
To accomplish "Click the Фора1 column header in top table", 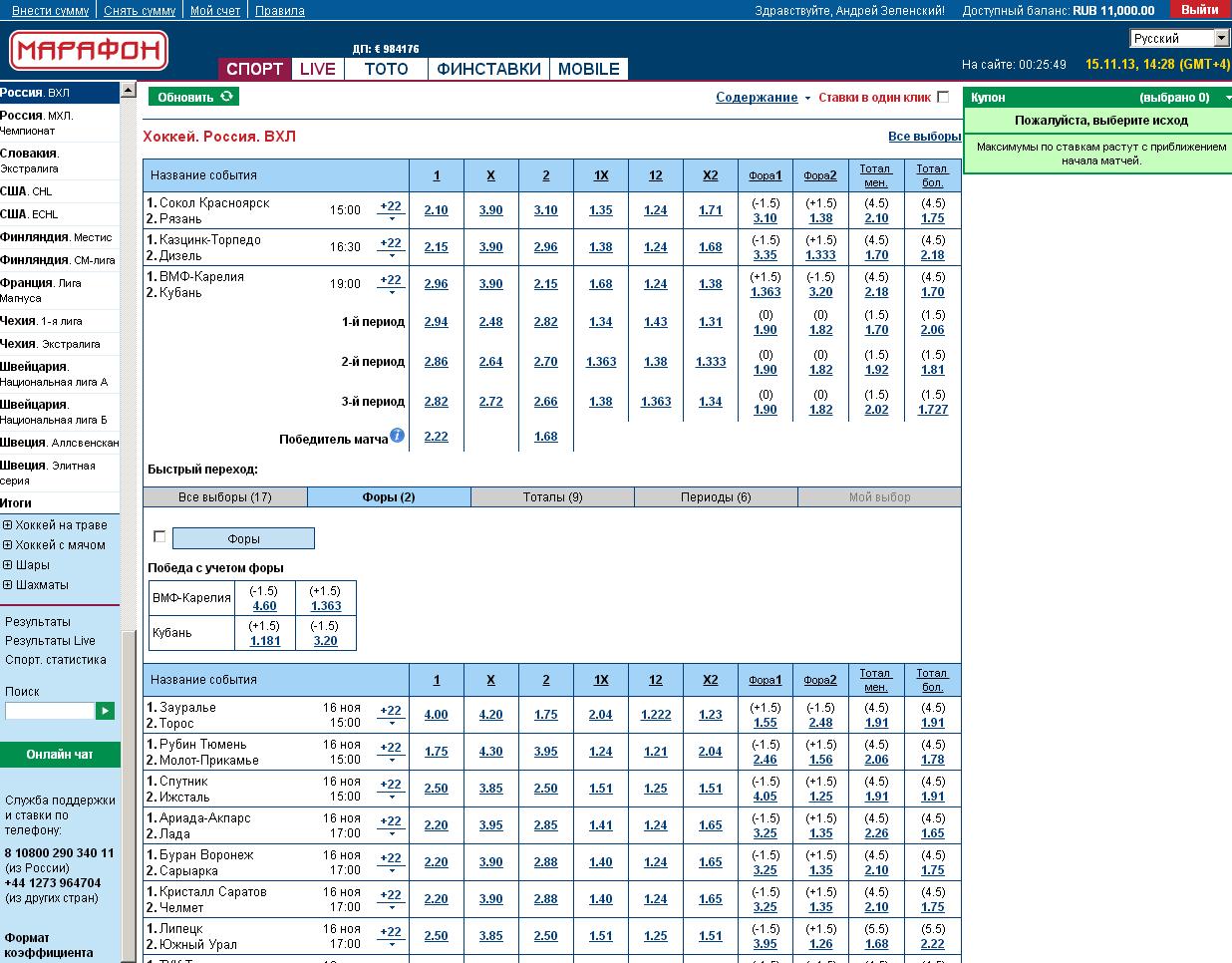I will point(766,175).
